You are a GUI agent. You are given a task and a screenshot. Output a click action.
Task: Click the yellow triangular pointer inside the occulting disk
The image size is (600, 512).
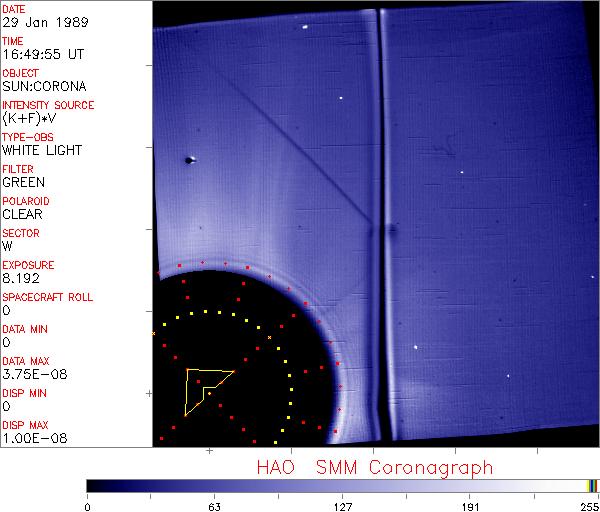(205, 390)
